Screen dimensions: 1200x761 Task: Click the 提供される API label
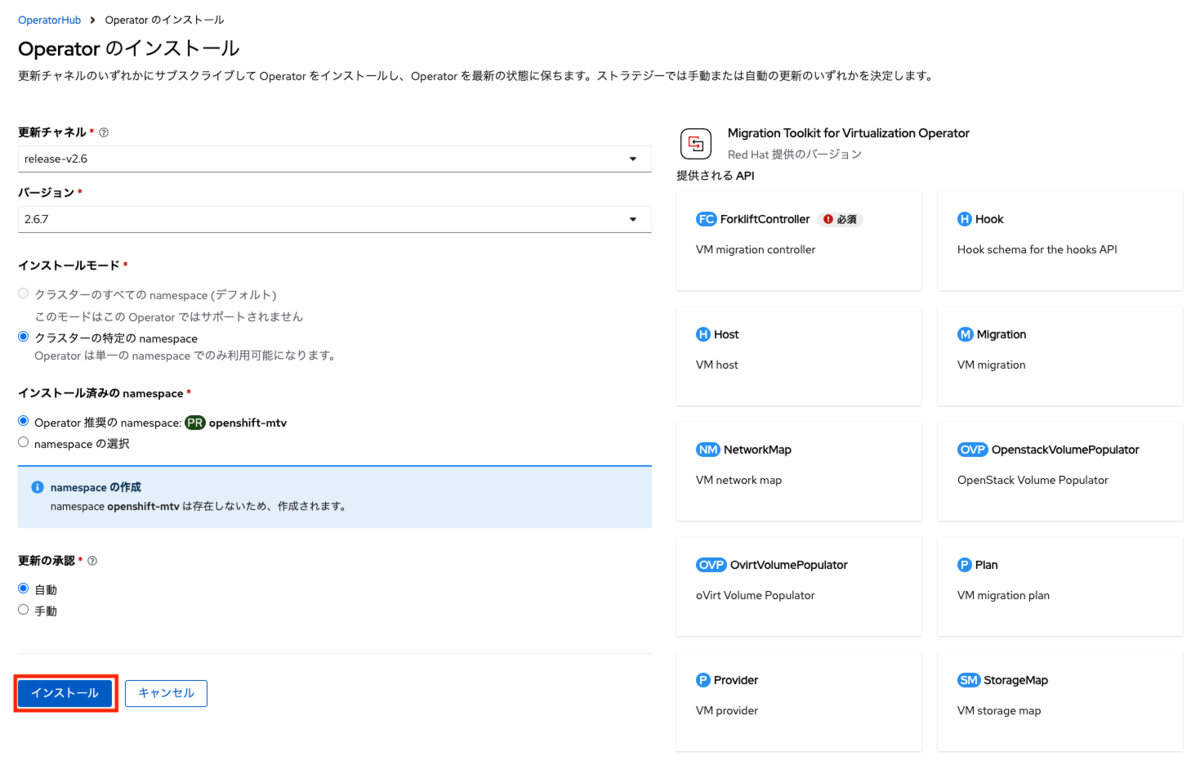pyautogui.click(x=715, y=176)
